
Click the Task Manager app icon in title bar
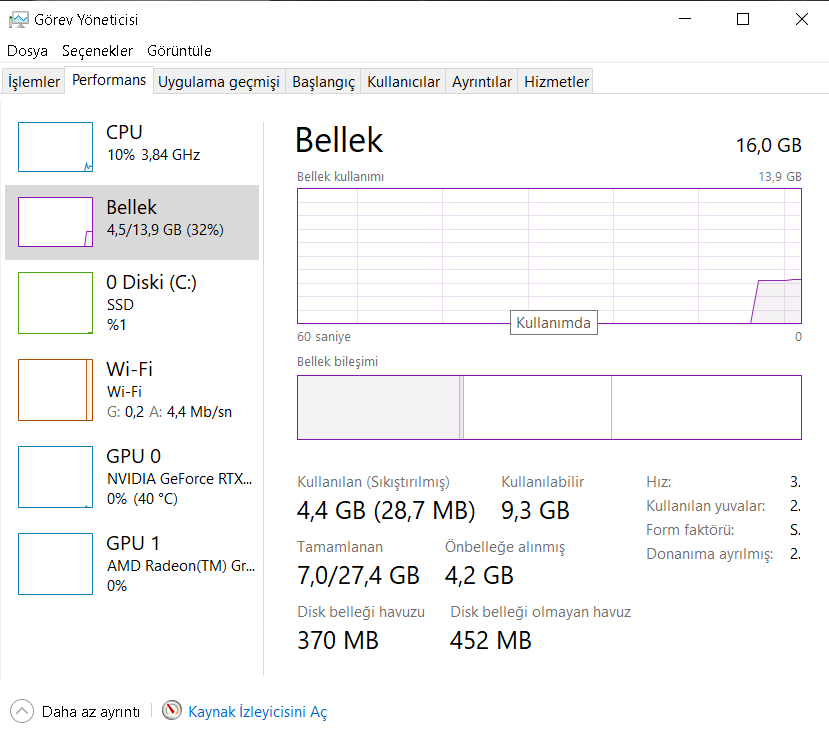19,19
